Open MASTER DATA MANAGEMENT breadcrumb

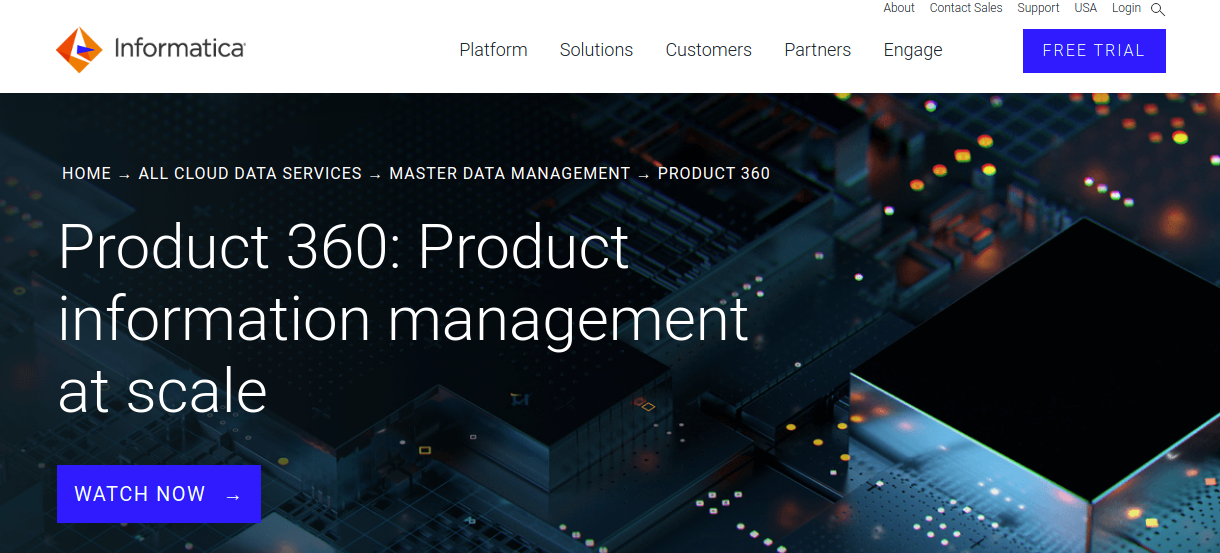(510, 173)
